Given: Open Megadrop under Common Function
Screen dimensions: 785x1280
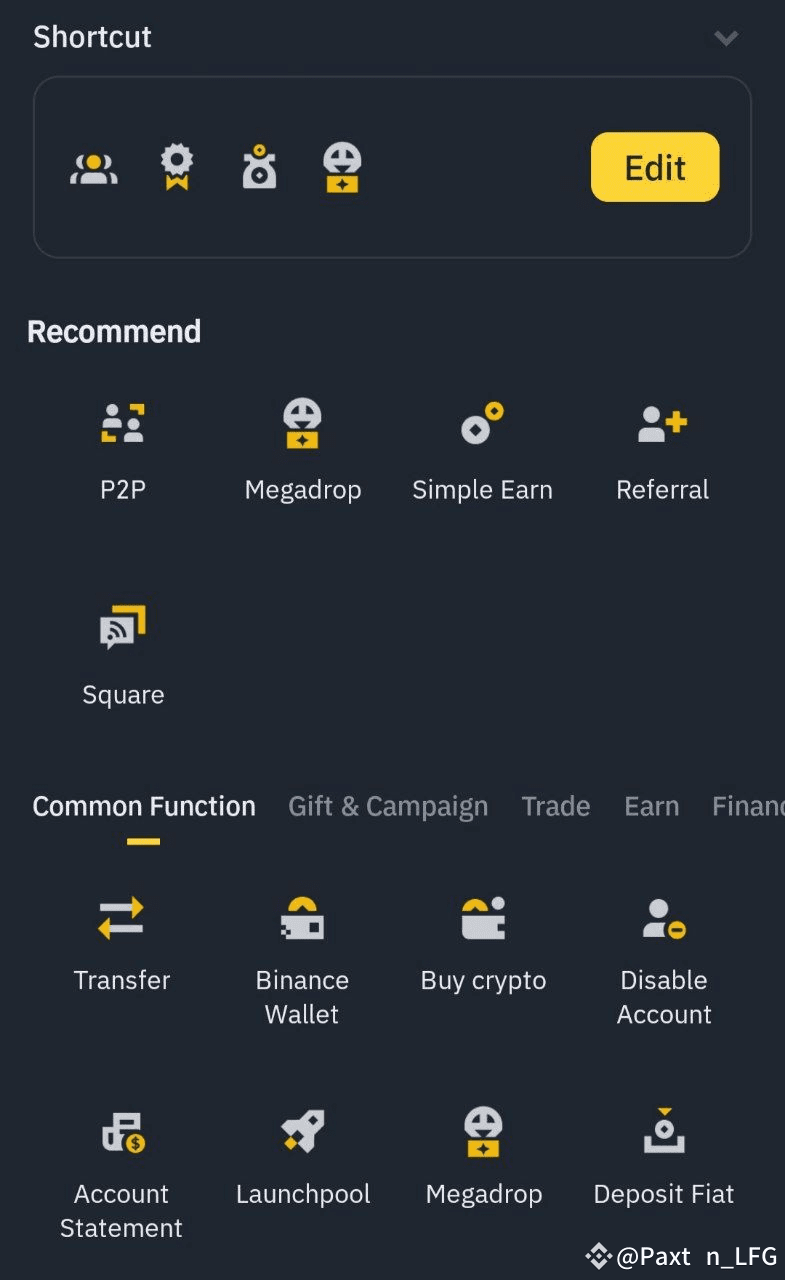Looking at the screenshot, I should (483, 1132).
